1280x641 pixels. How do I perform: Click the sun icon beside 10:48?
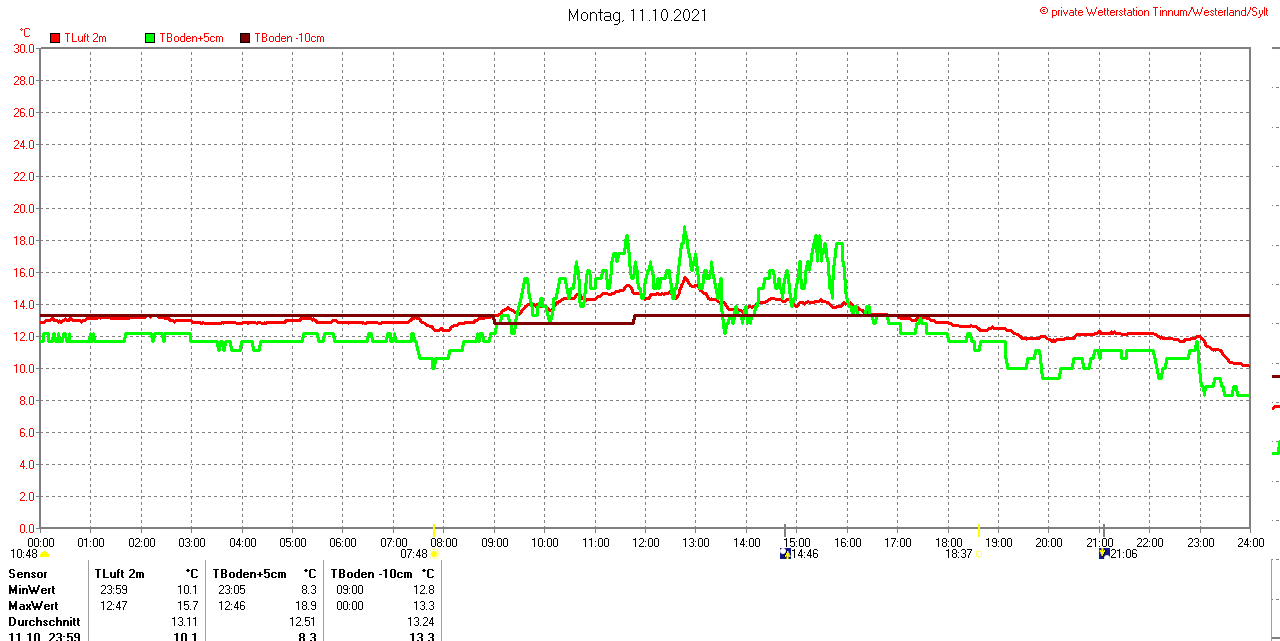(45, 554)
